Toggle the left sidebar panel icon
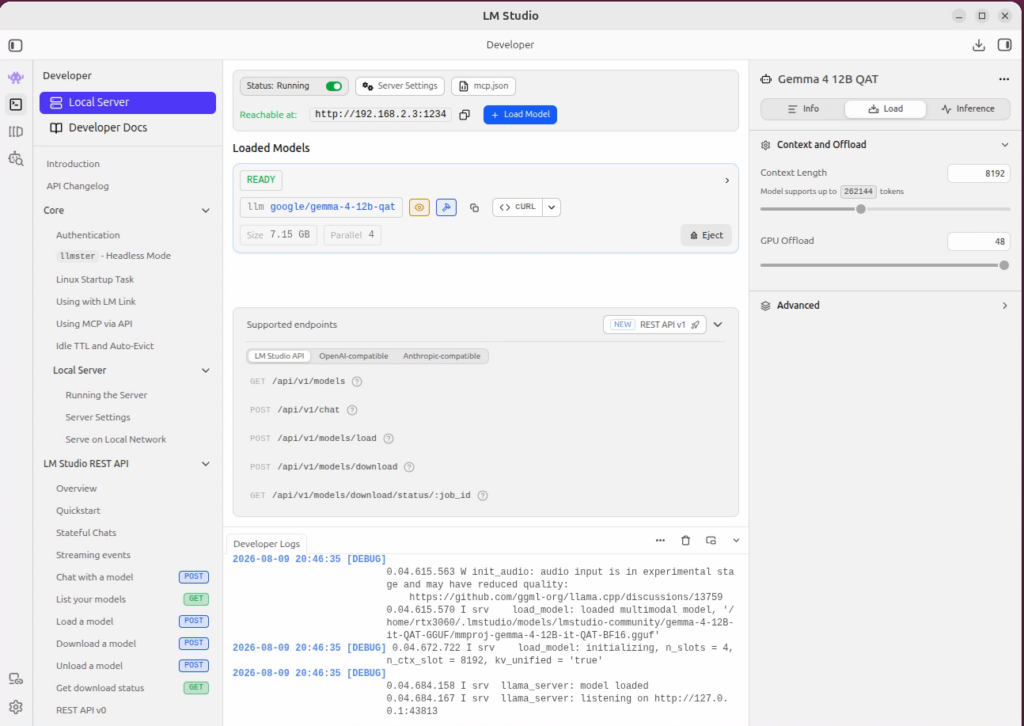Screen dimensions: 1024x726 click(16, 45)
